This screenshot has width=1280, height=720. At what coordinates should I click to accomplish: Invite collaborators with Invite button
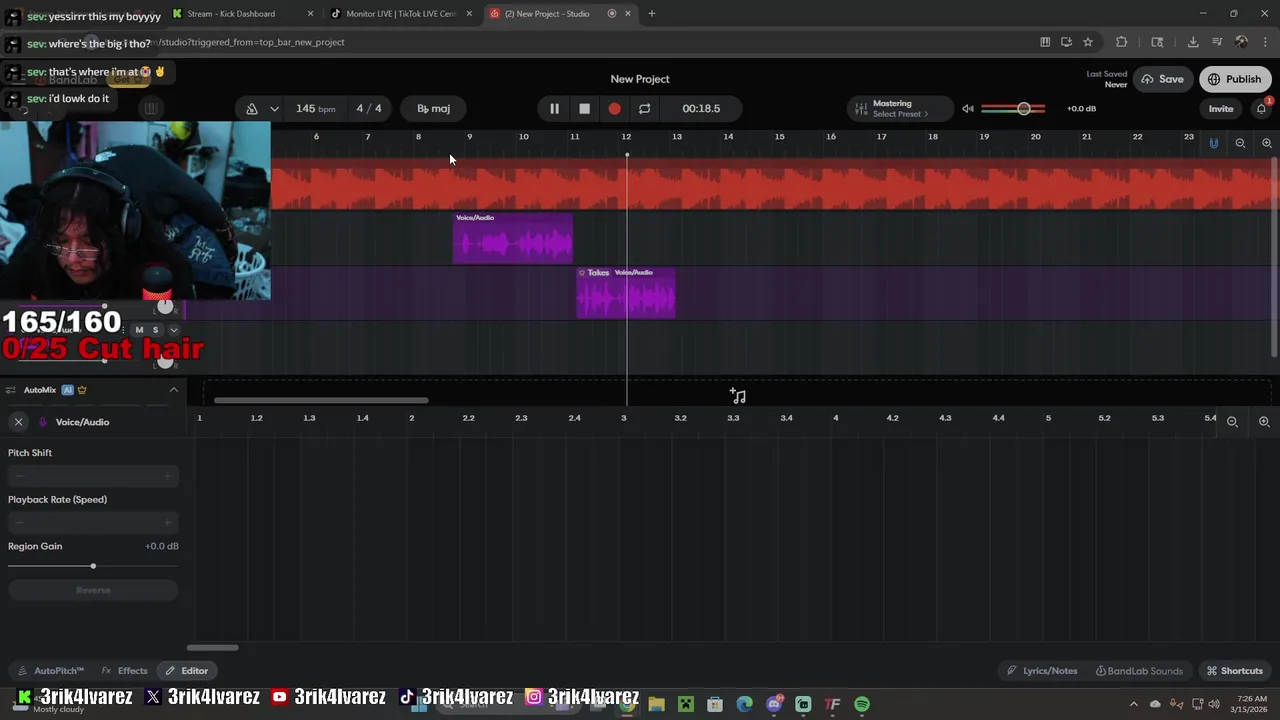click(1221, 108)
